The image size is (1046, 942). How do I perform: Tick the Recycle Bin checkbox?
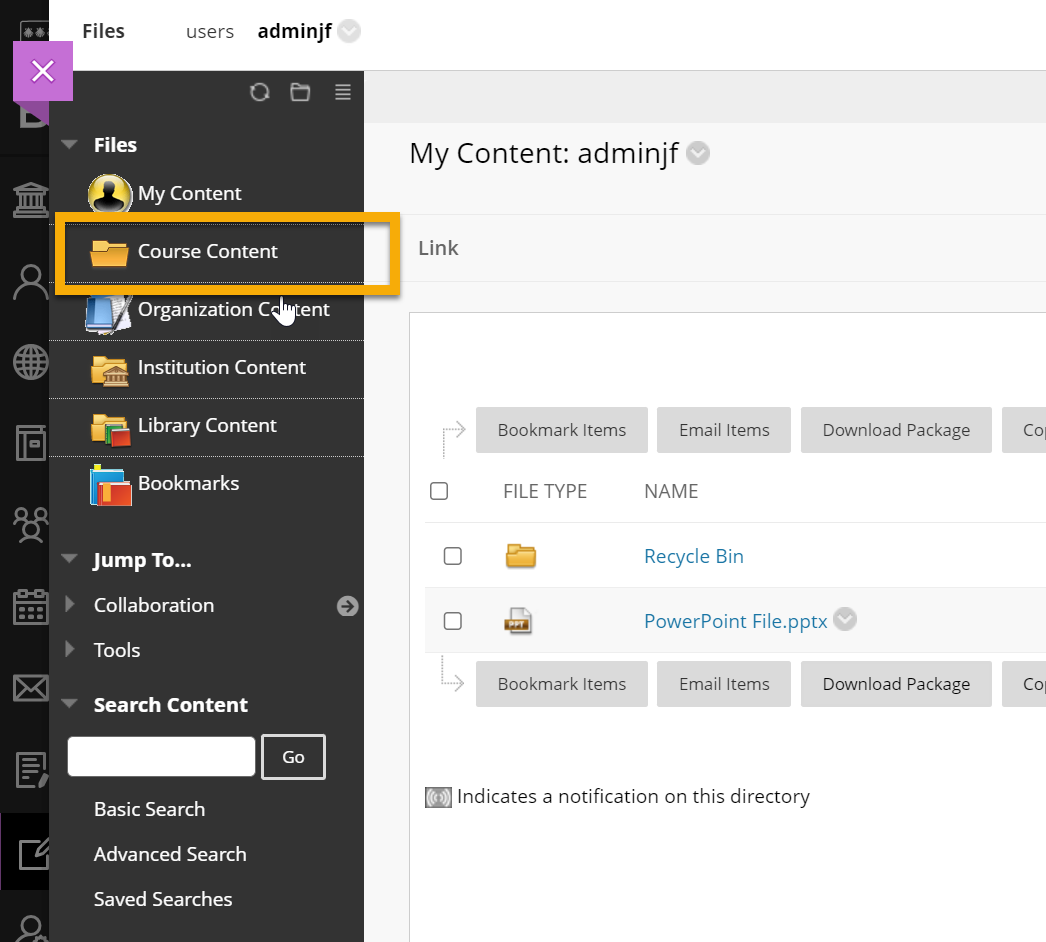453,556
